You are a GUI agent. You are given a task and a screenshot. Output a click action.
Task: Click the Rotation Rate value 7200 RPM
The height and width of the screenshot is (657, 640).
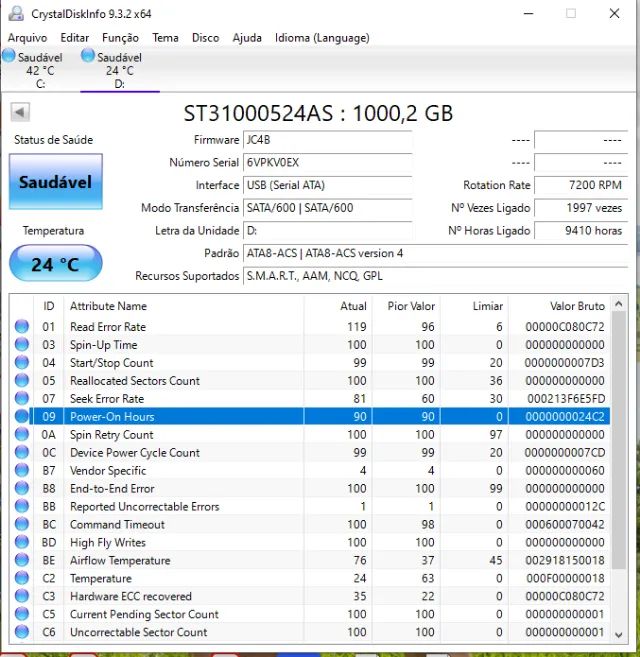pos(581,185)
